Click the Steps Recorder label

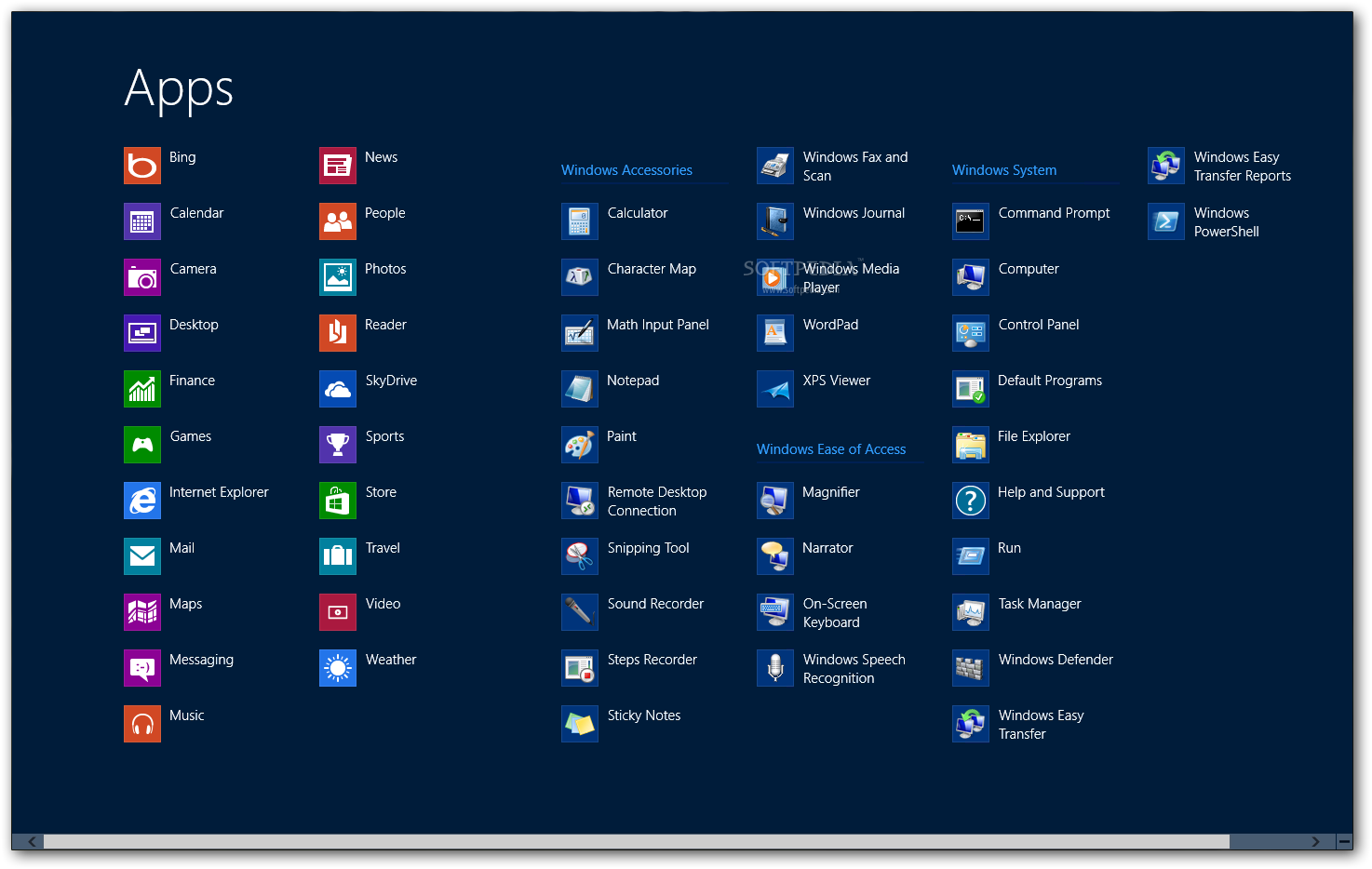tap(652, 660)
